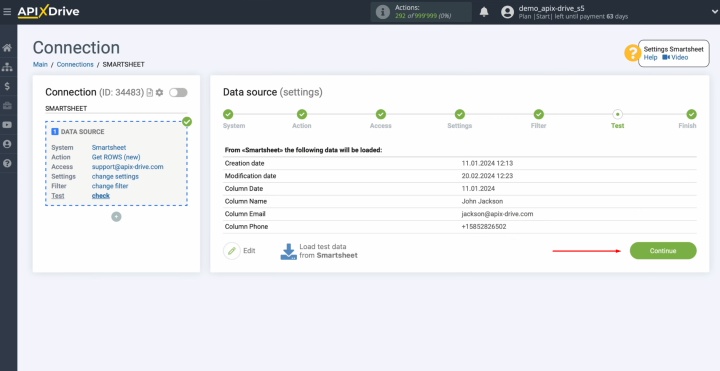Go to Main breadcrumb
This screenshot has height=371, width=720.
coord(40,65)
